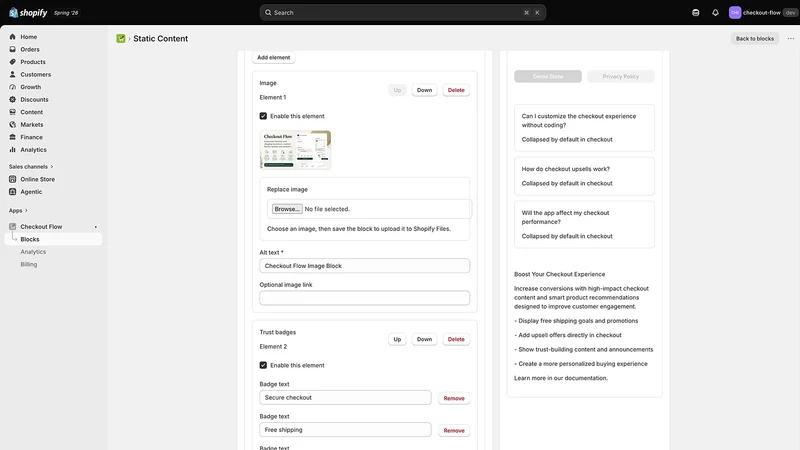The image size is (800, 450).
Task: Click Back to blocks button
Action: pyautogui.click(x=755, y=39)
